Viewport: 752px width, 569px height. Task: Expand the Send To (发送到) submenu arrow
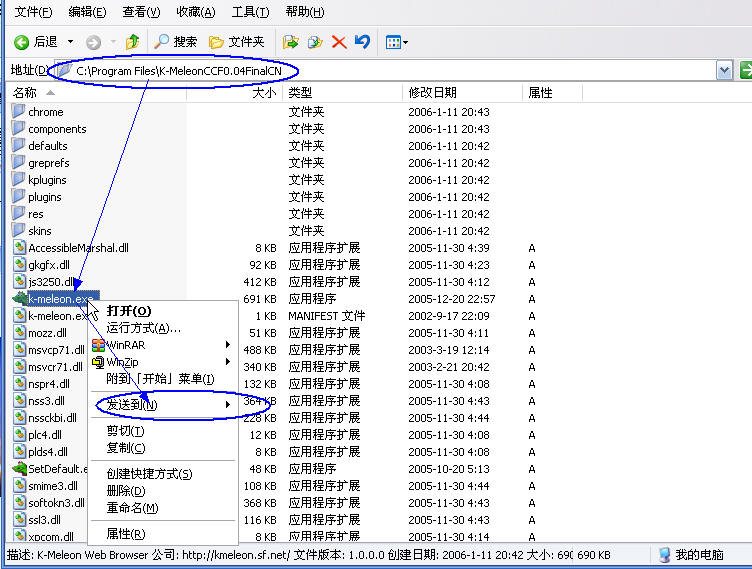[228, 404]
